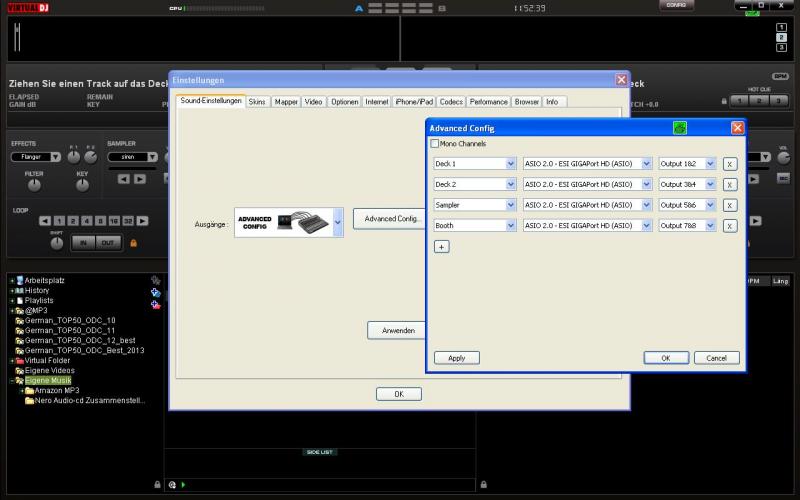Tick the Mono Channels checkbox
The width and height of the screenshot is (800, 500).
(435, 144)
